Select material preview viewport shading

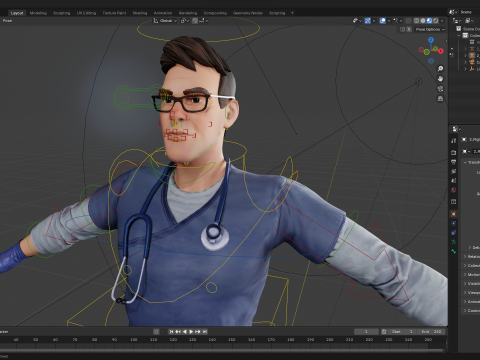429,21
